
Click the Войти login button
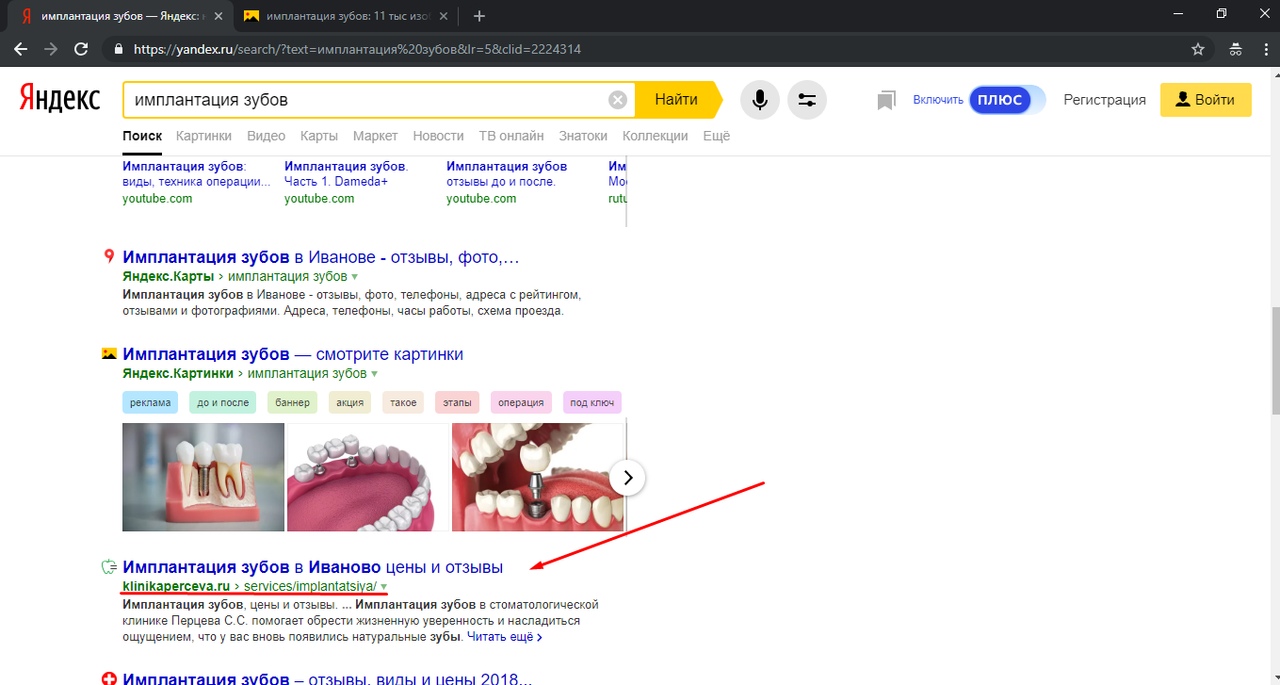click(x=1205, y=100)
